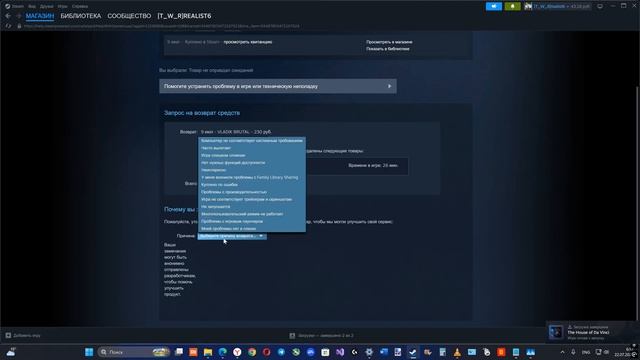Open the Settings gear on the taskbar
Viewport: 640px width, 360px height.
369,352
